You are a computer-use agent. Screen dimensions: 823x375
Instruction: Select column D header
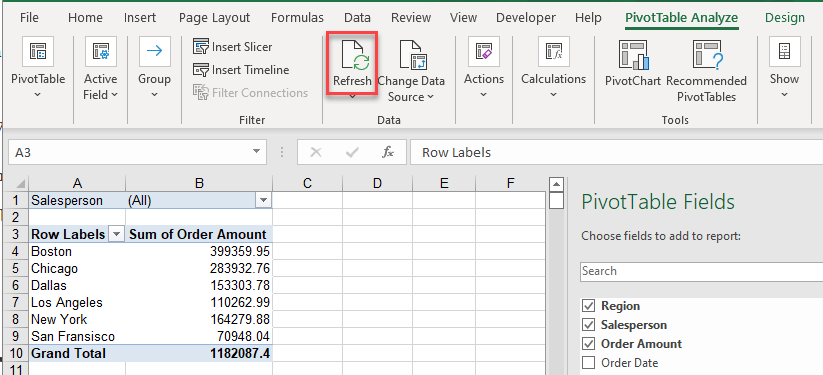[377, 183]
